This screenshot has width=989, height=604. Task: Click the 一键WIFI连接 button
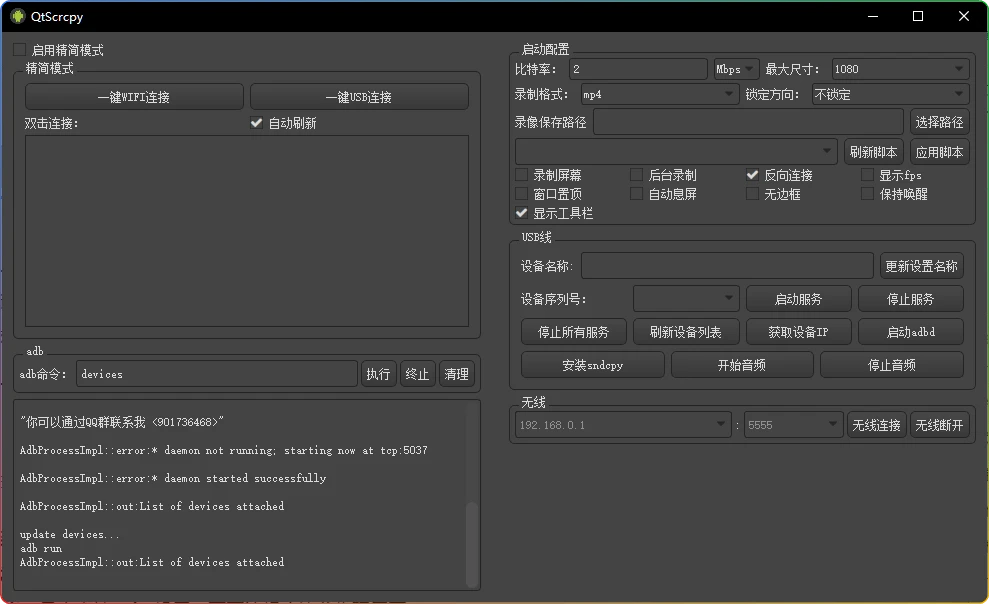pos(133,96)
